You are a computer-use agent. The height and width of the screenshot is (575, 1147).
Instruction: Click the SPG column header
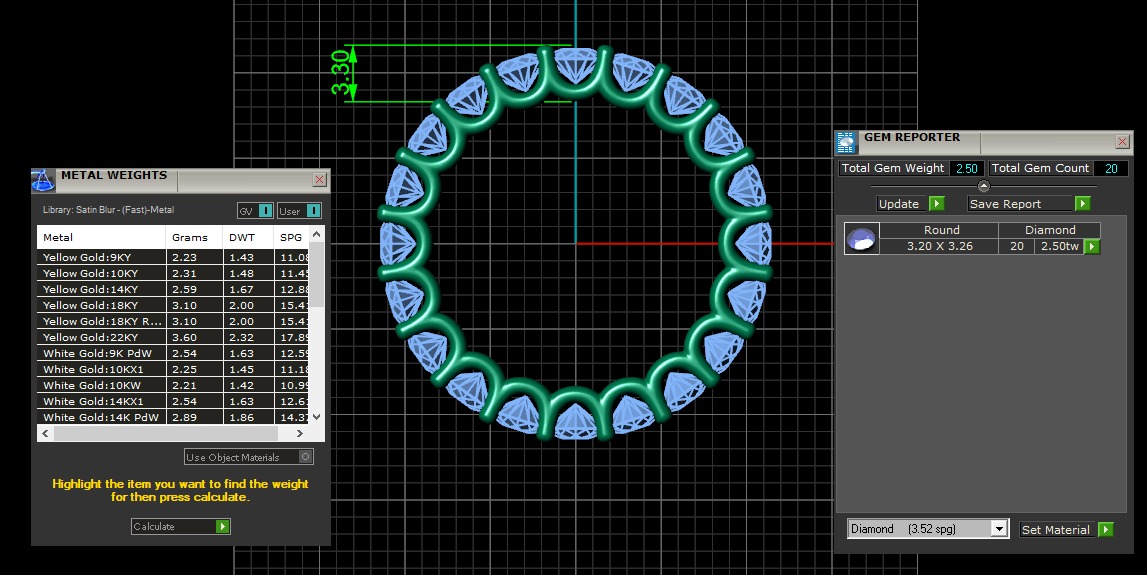(x=292, y=237)
